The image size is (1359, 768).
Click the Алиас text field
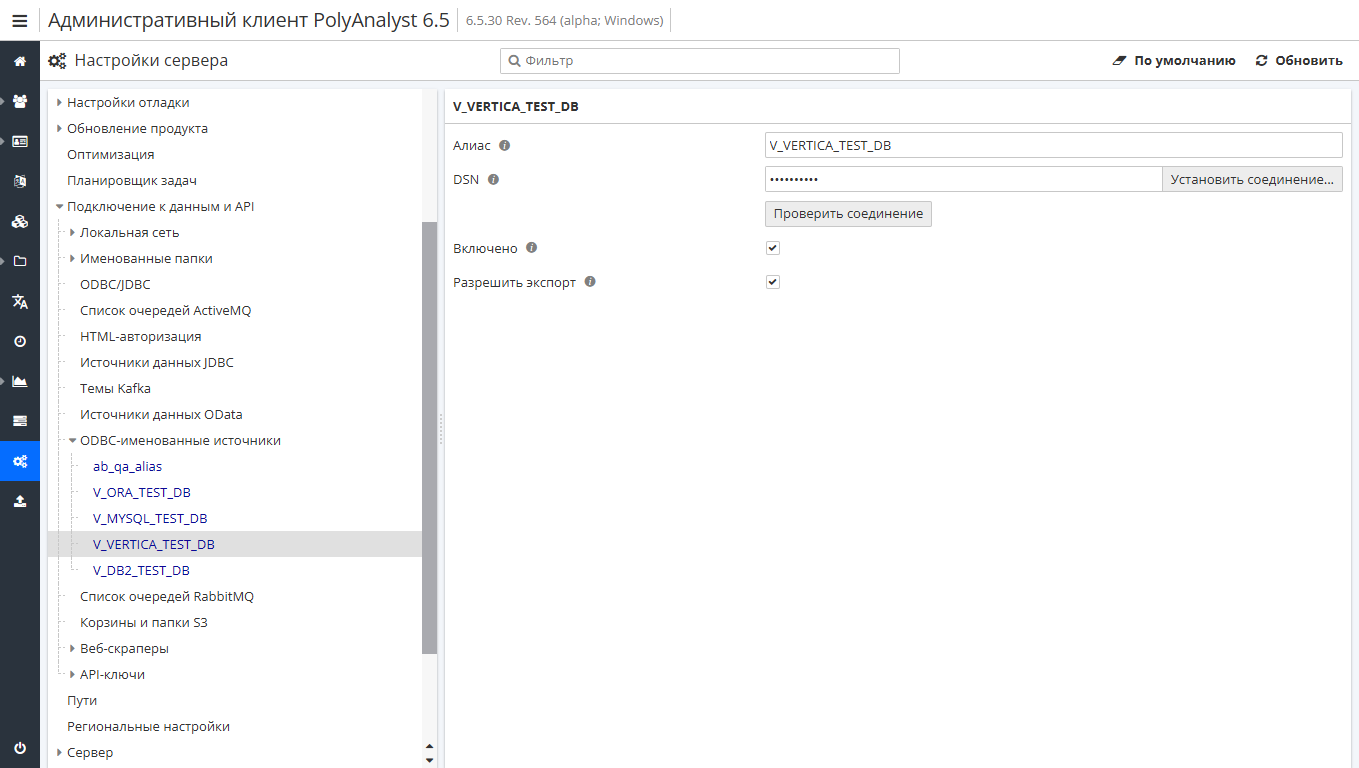pos(1054,145)
